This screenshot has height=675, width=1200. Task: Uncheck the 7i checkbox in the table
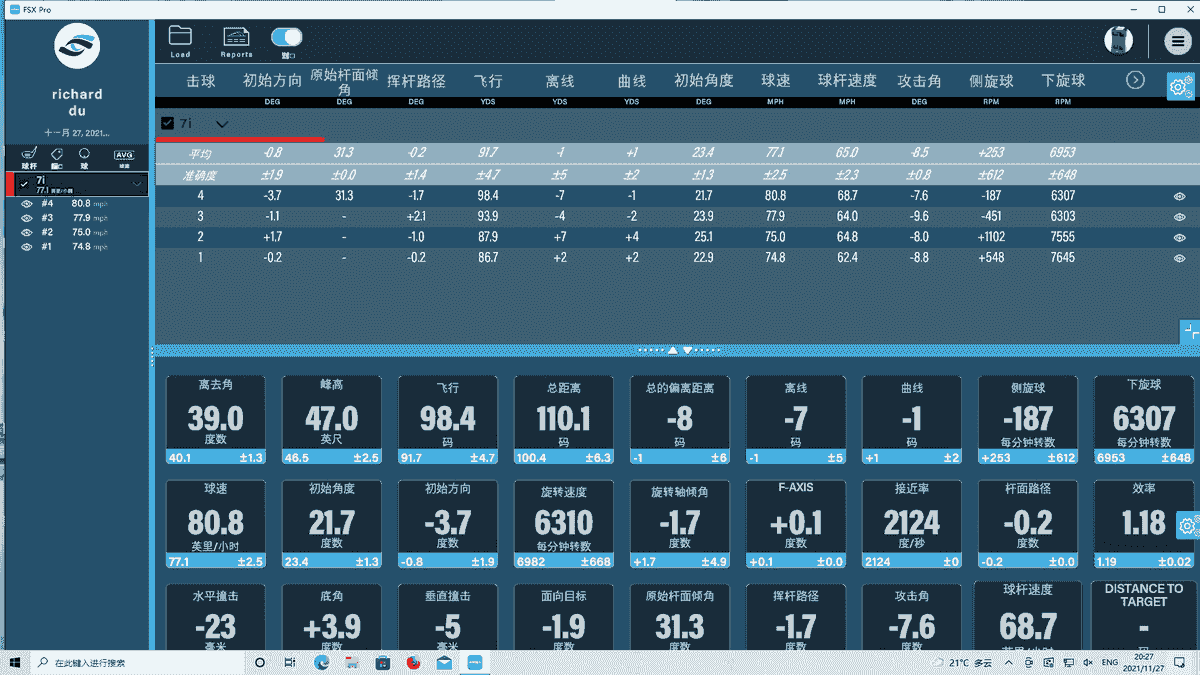tap(167, 123)
